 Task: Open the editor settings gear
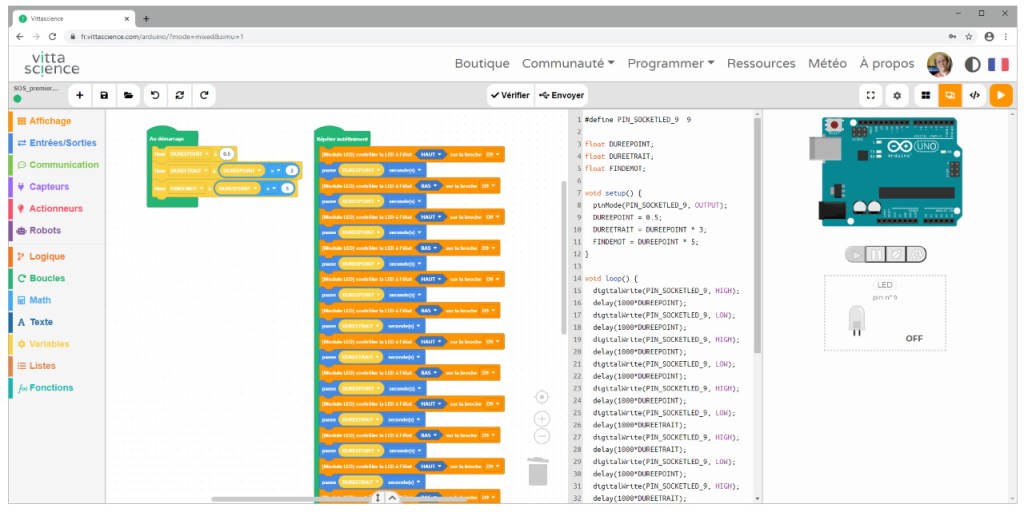(x=897, y=95)
